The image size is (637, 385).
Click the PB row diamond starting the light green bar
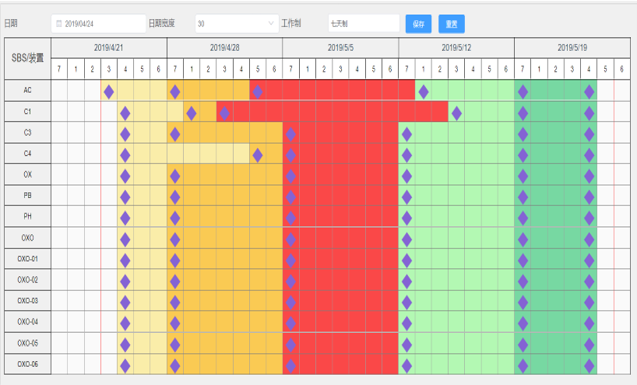(x=407, y=197)
